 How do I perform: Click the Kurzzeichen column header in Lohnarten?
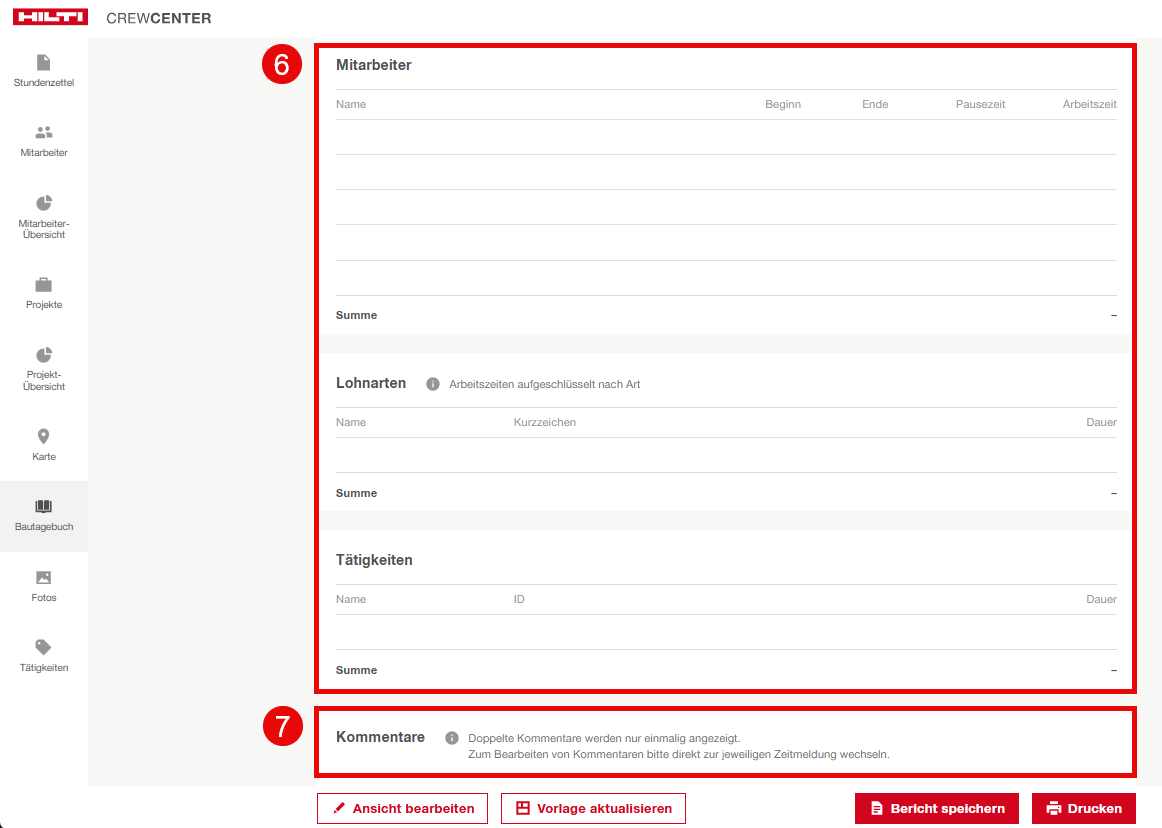pos(544,423)
